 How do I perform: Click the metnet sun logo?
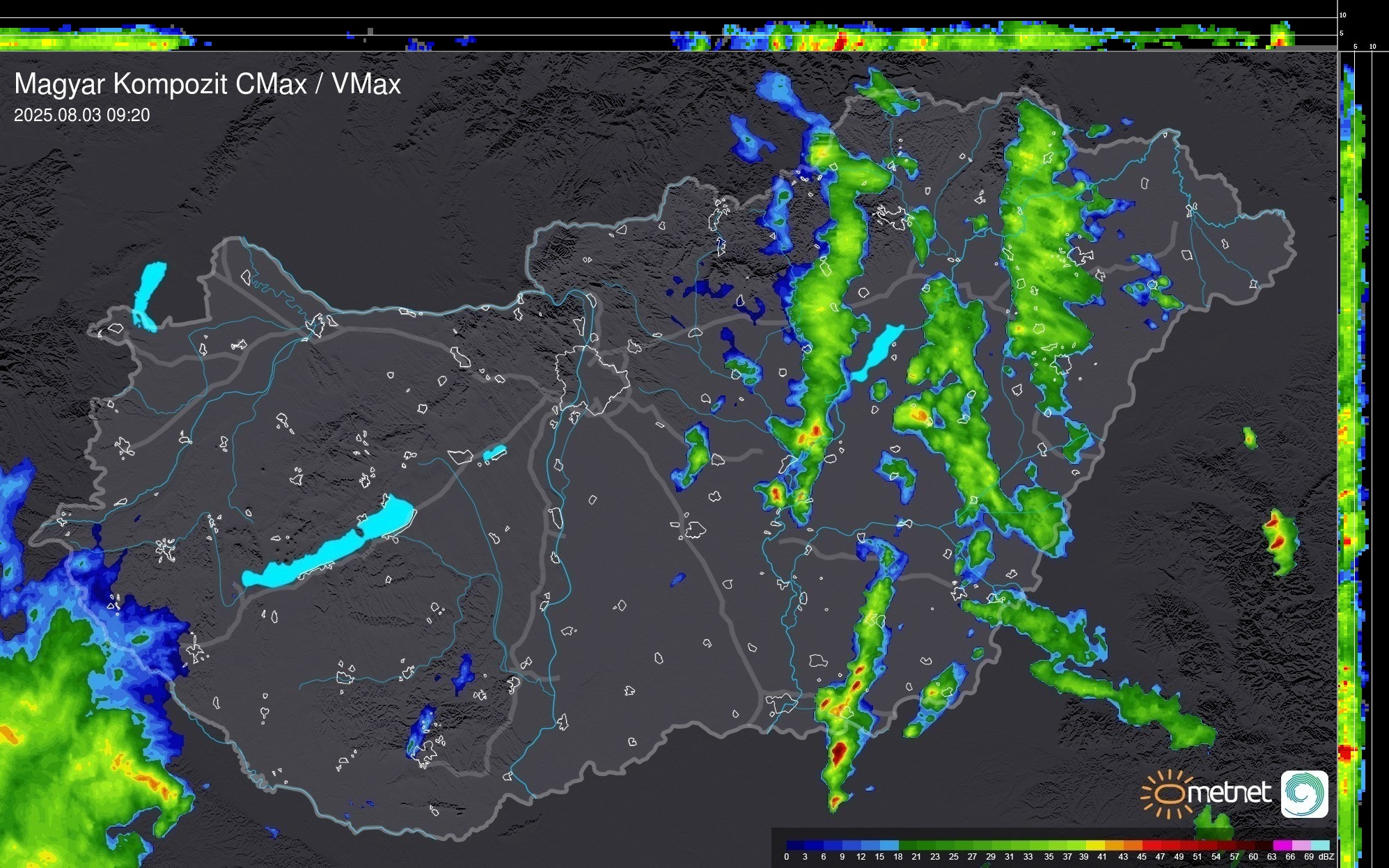pos(1167,793)
